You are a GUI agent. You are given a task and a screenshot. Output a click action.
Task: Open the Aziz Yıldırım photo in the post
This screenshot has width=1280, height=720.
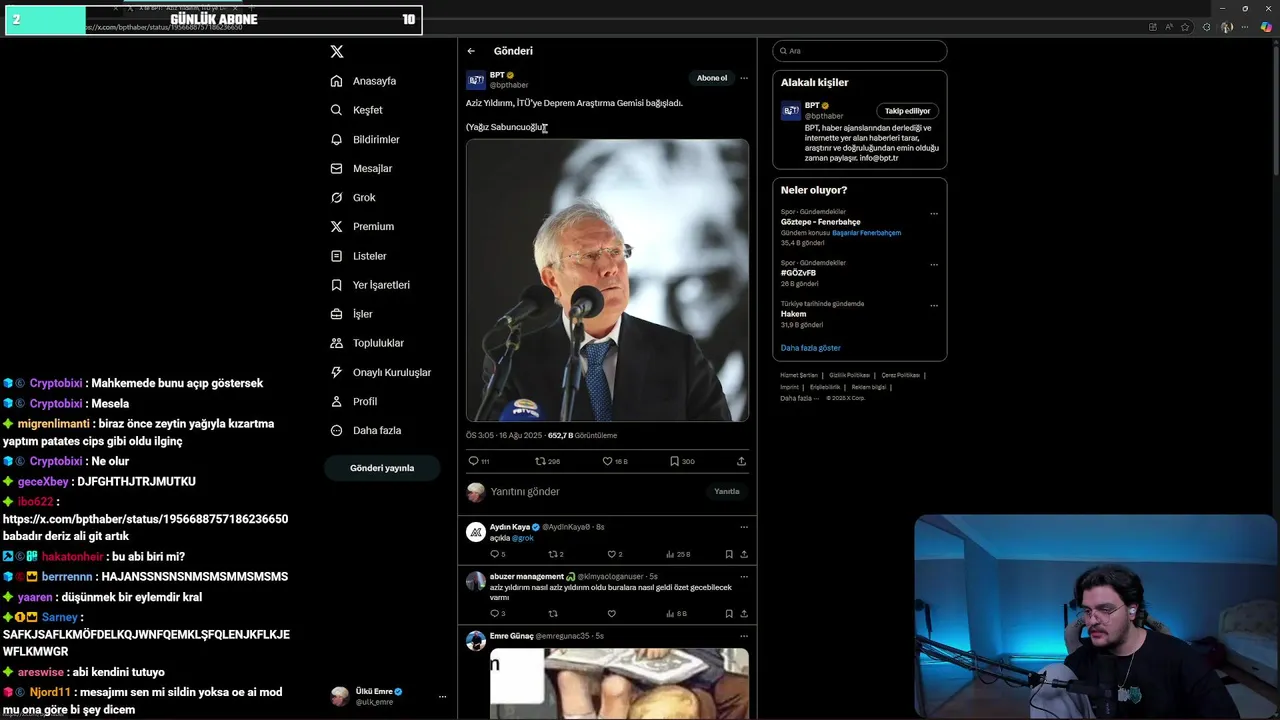607,280
